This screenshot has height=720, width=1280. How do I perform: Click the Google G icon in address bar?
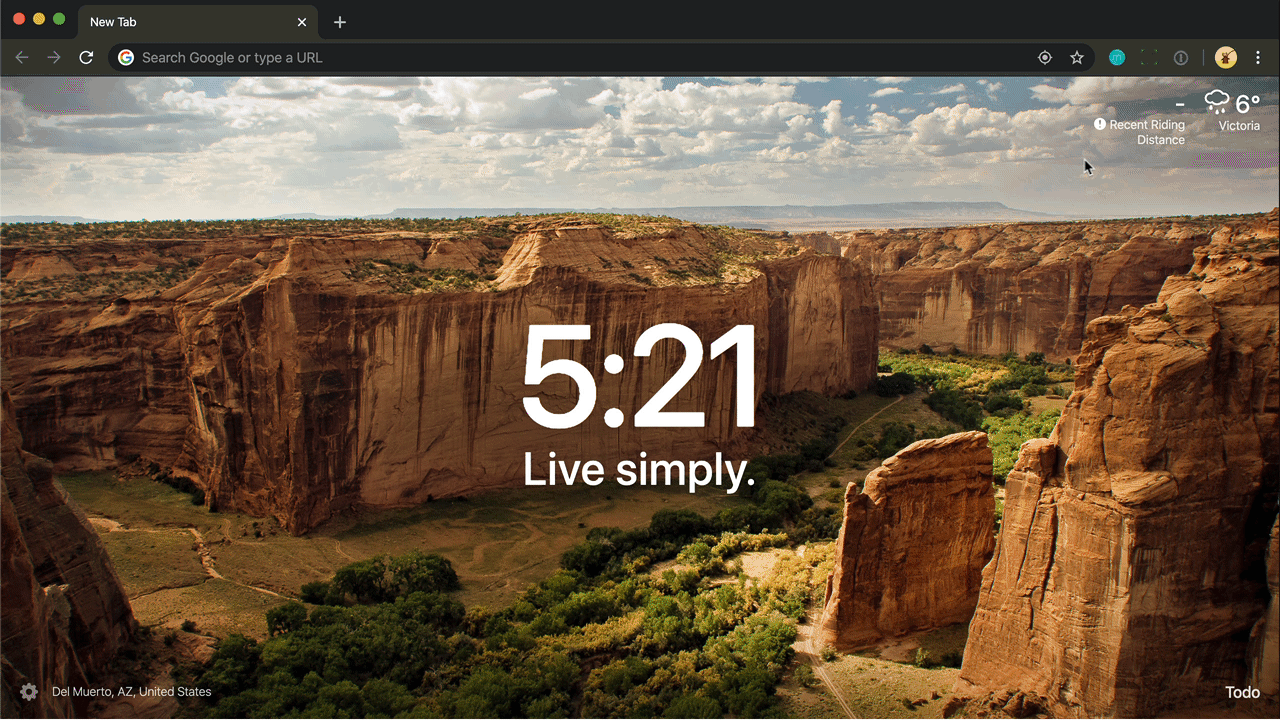click(x=126, y=58)
